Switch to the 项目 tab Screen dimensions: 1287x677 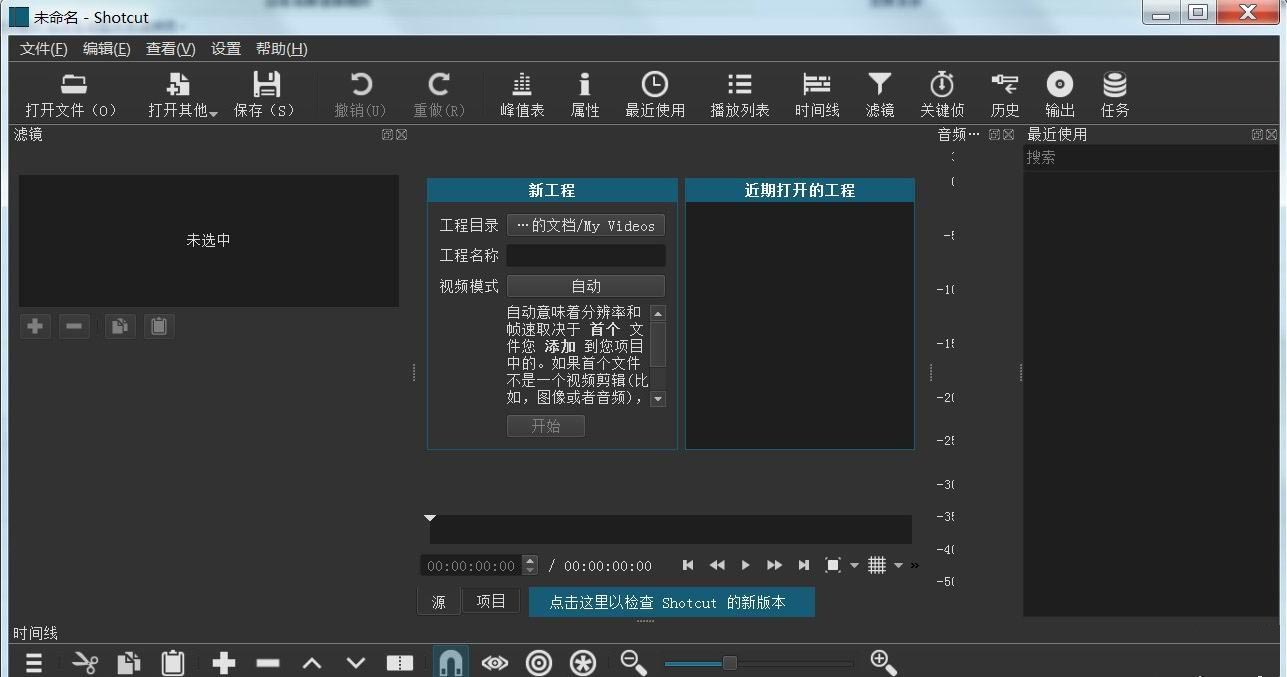click(491, 601)
